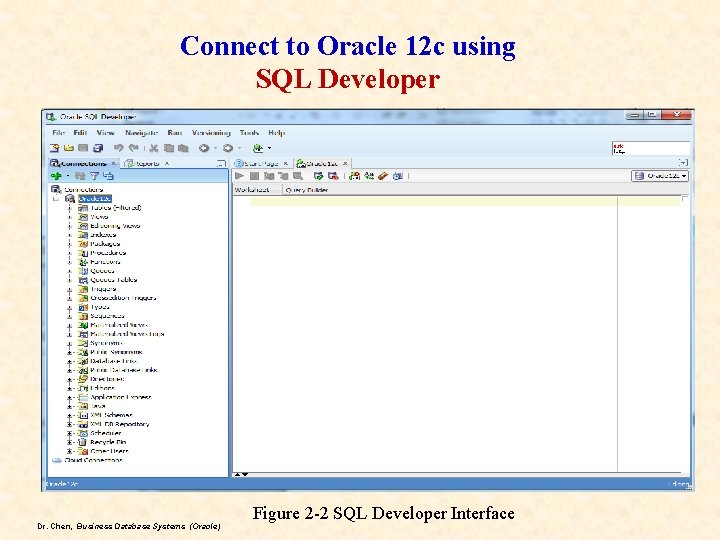Click the Open folder toolbar icon
Screen dimensions: 720x540
(69, 148)
